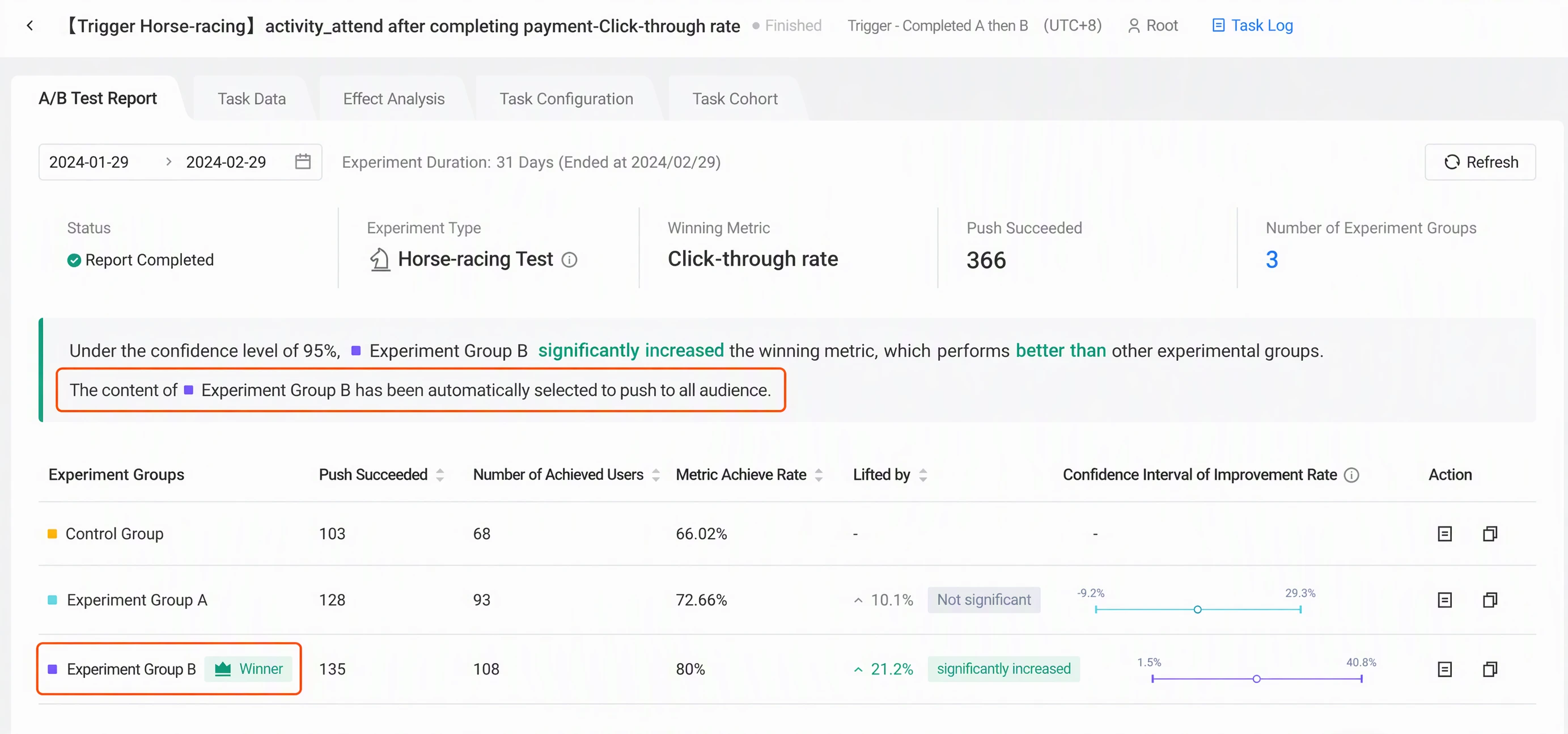Open the Task Log link
The height and width of the screenshot is (734, 1568).
point(1252,26)
